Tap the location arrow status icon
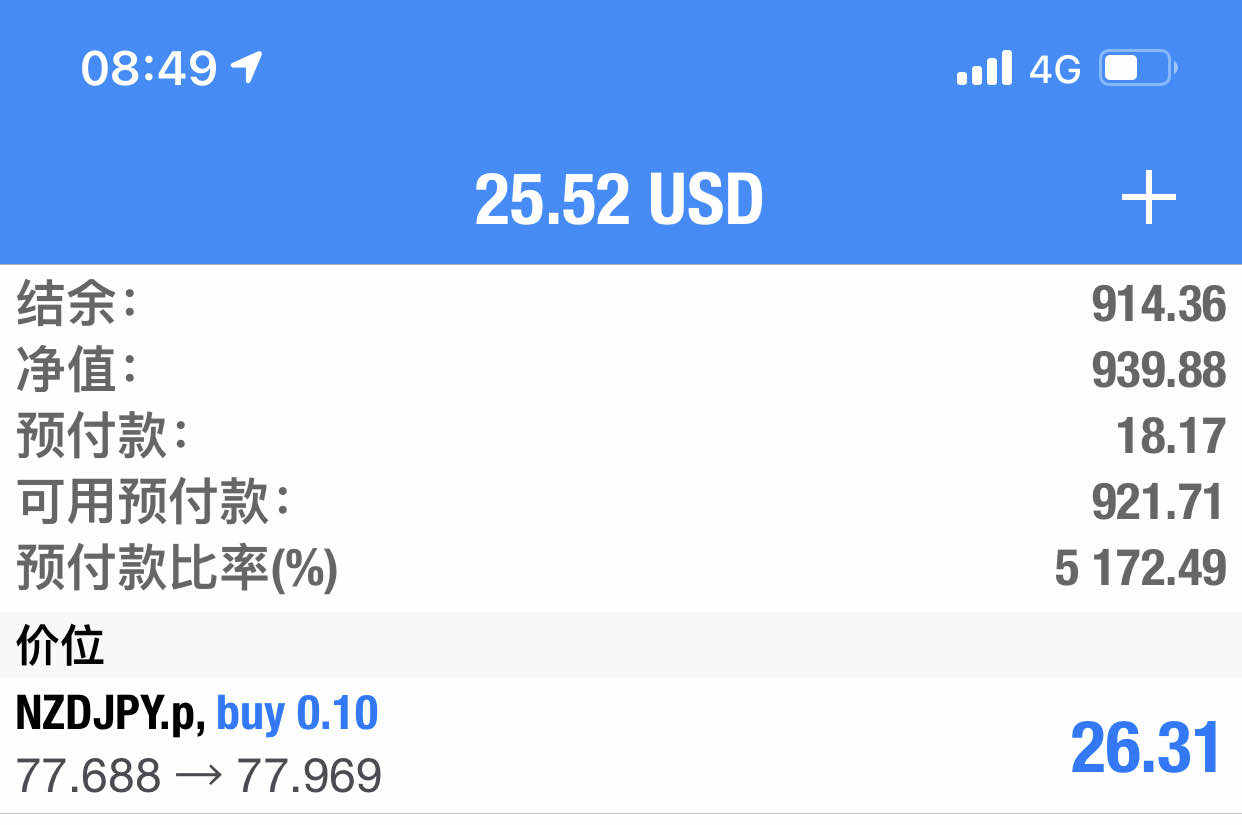The width and height of the screenshot is (1242, 825). [x=246, y=68]
